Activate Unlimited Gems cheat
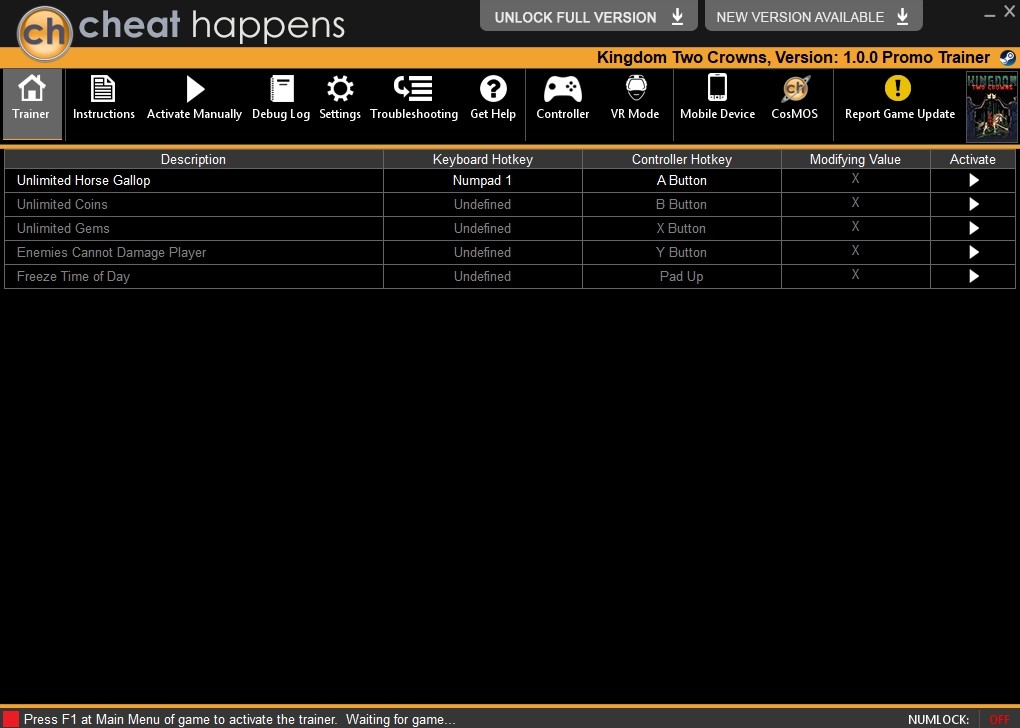Viewport: 1020px width, 728px height. pyautogui.click(x=973, y=228)
